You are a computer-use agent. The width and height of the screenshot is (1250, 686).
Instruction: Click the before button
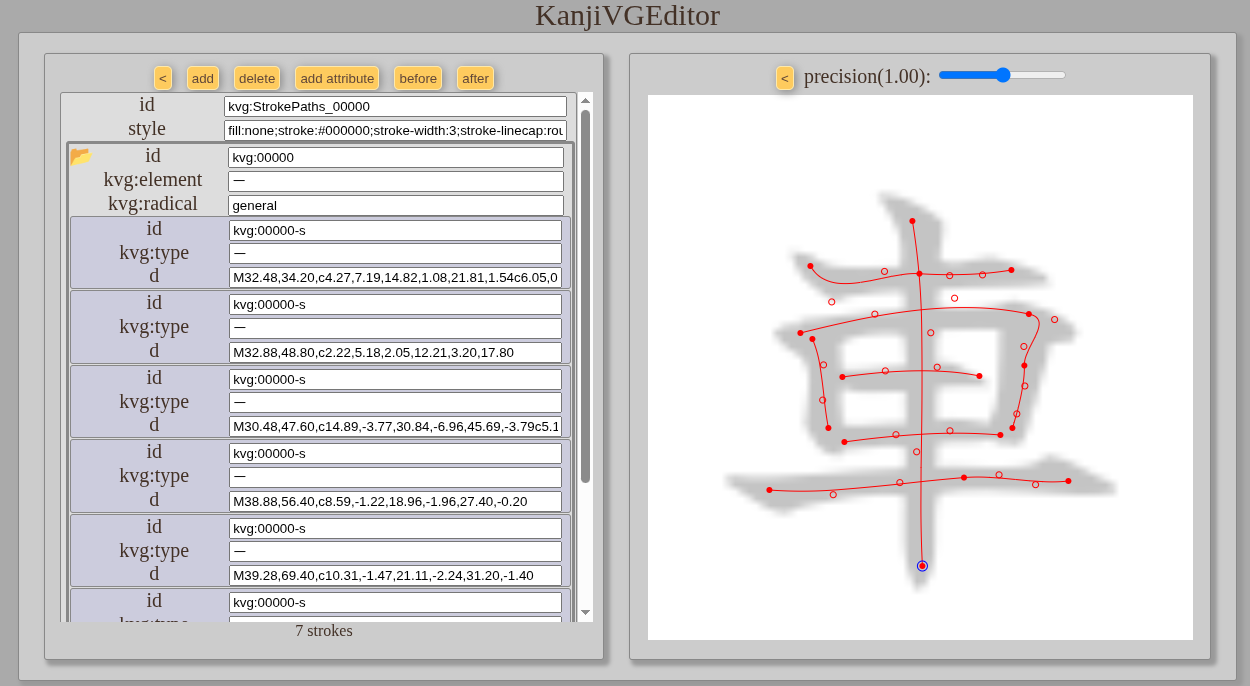click(x=418, y=78)
